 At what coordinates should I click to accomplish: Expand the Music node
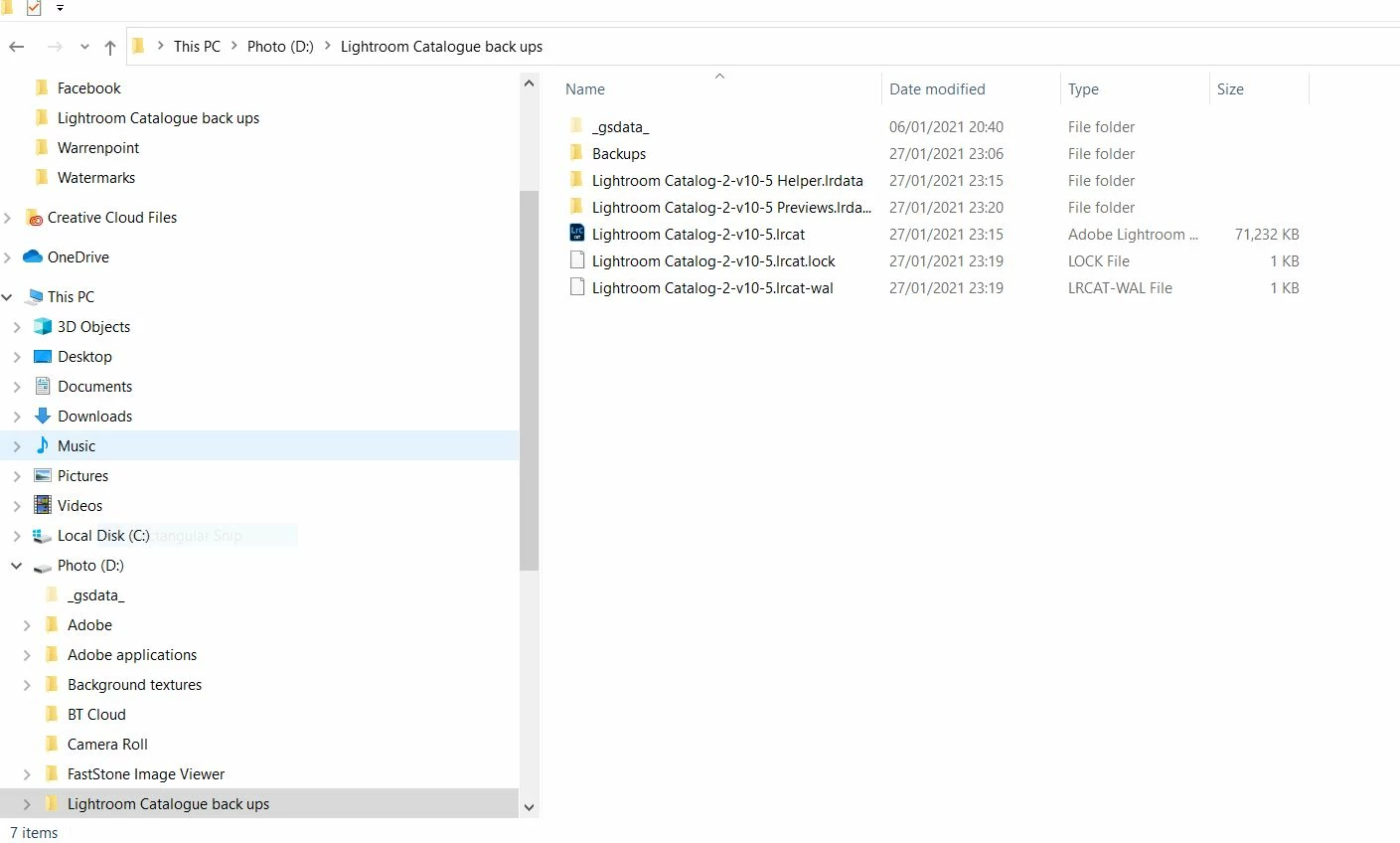pos(17,446)
